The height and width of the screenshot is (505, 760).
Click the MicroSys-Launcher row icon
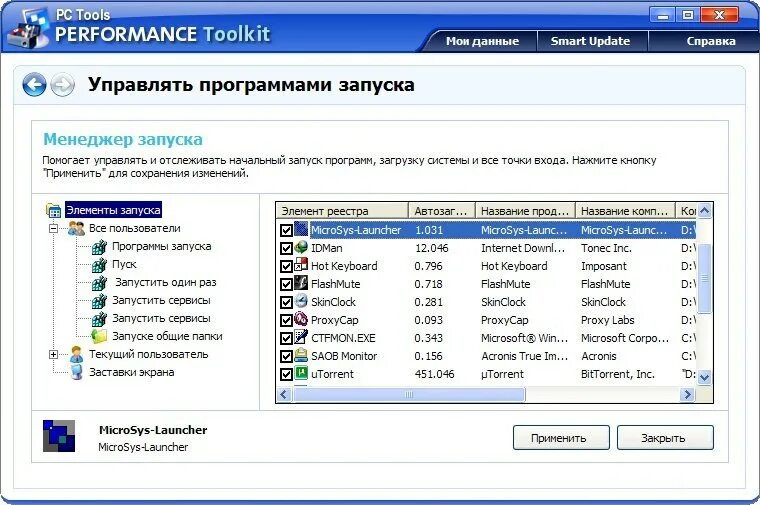(301, 229)
